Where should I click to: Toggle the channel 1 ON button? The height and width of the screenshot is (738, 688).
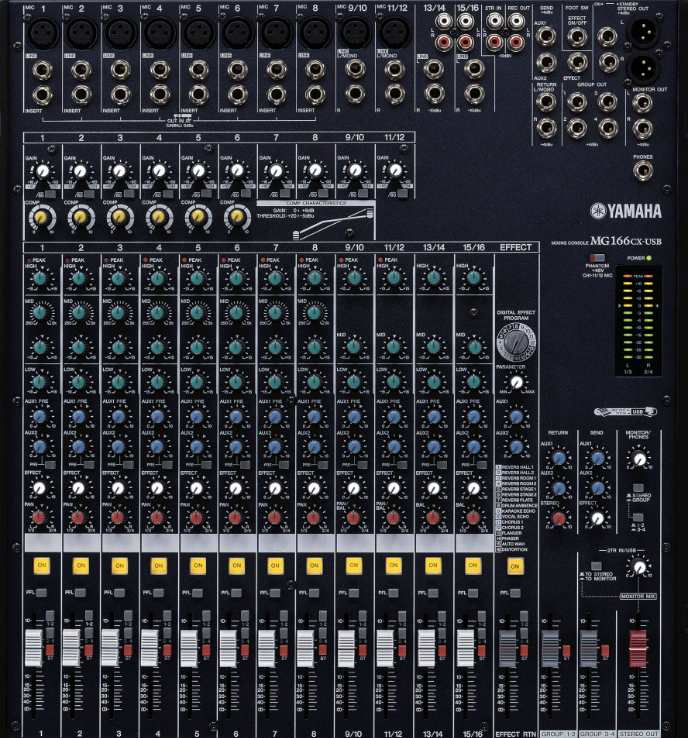(42, 565)
